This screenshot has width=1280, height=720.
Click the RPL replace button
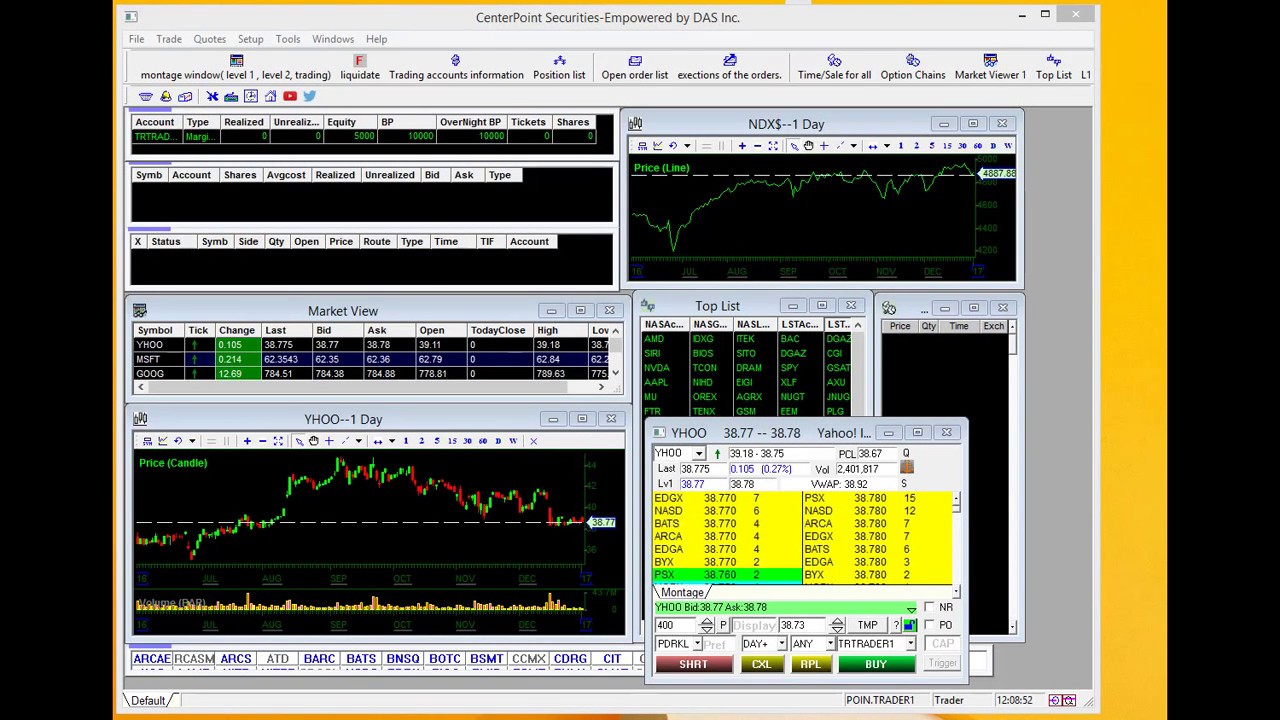click(x=810, y=665)
